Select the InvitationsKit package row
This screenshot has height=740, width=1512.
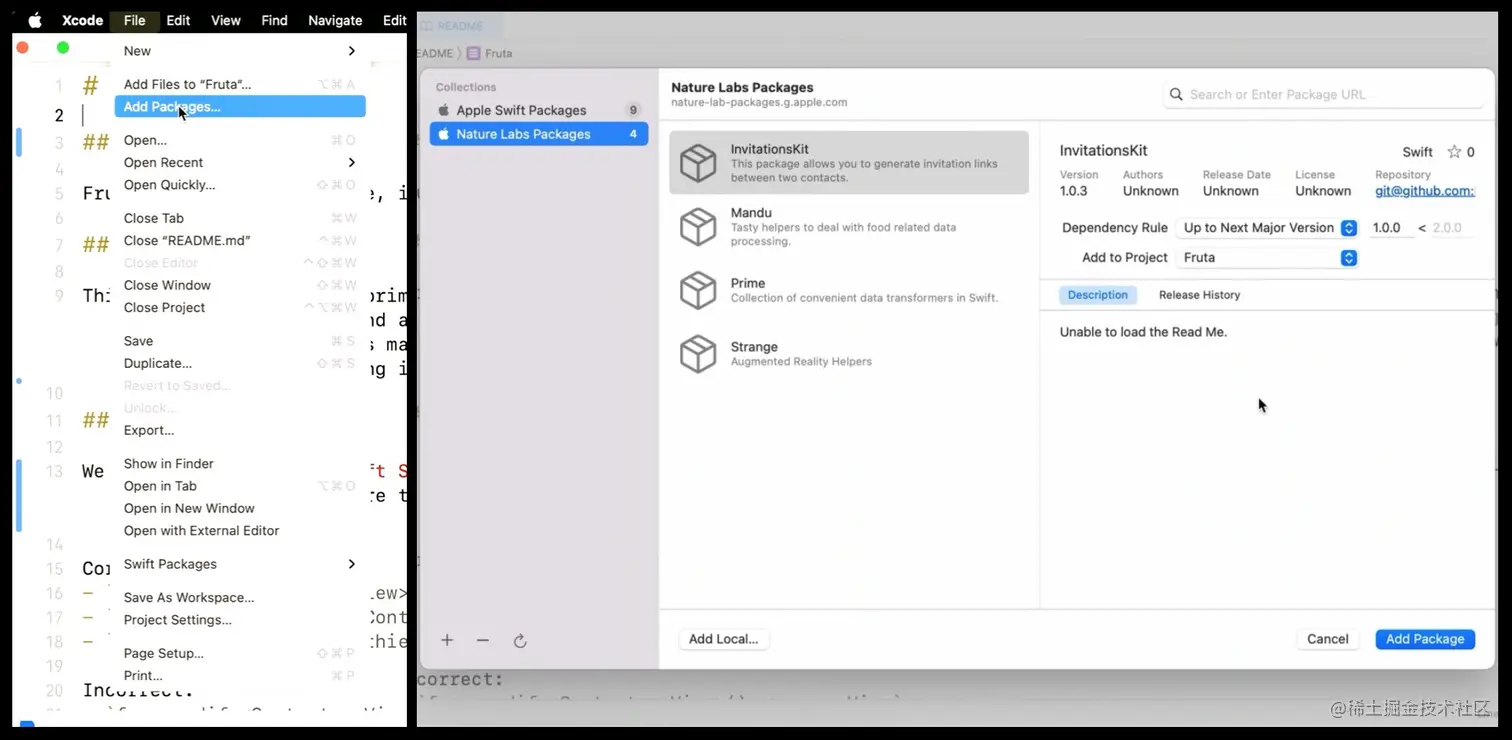849,163
